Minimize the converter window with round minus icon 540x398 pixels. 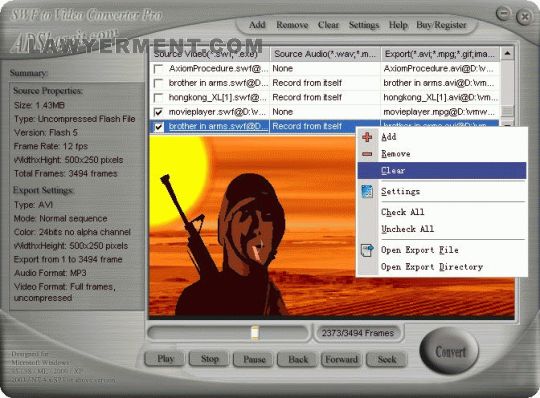[x=503, y=14]
